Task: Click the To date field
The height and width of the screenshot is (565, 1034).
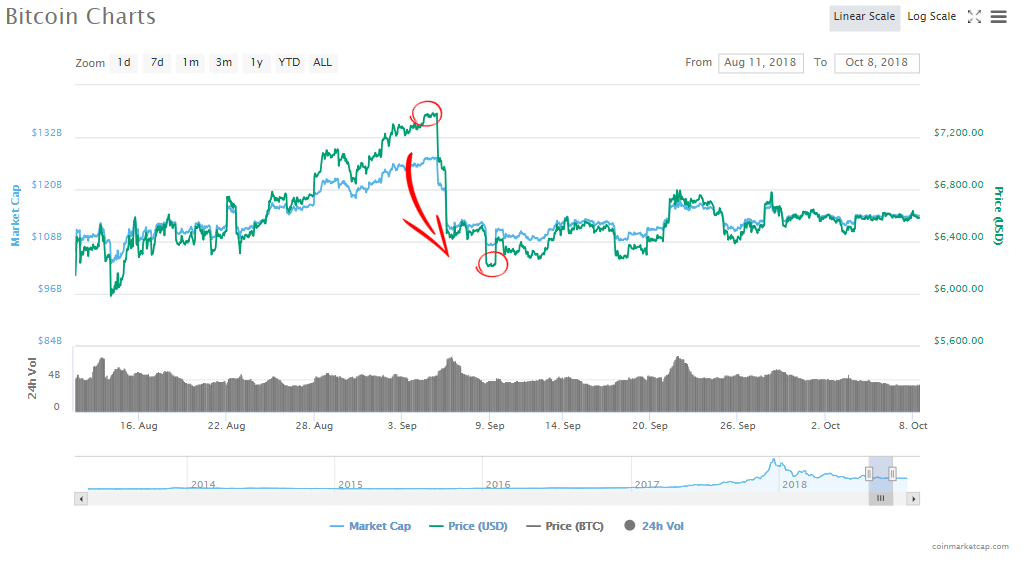Action: click(876, 62)
